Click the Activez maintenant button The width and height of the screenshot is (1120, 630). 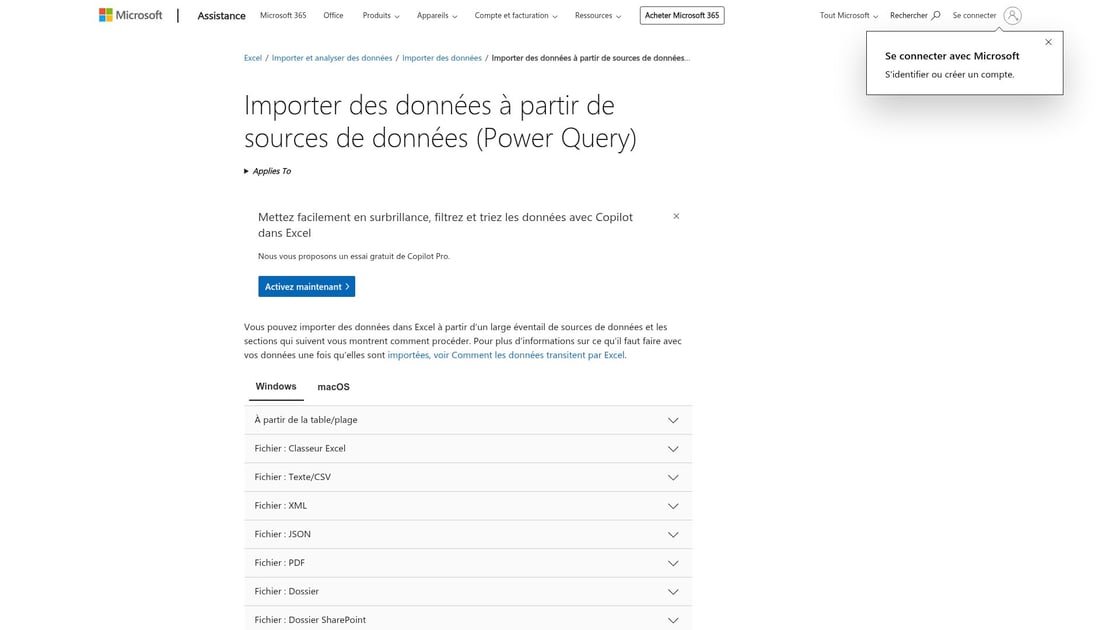306,286
